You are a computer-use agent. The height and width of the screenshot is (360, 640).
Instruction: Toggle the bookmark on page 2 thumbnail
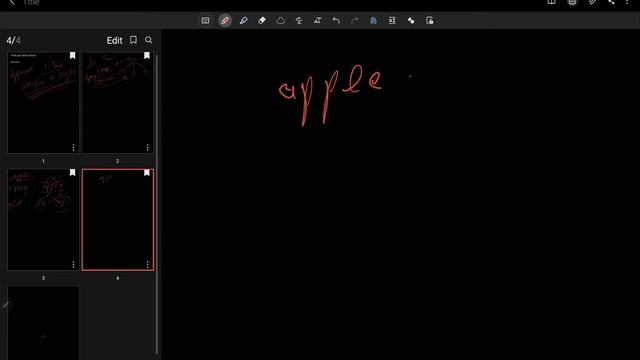(147, 56)
